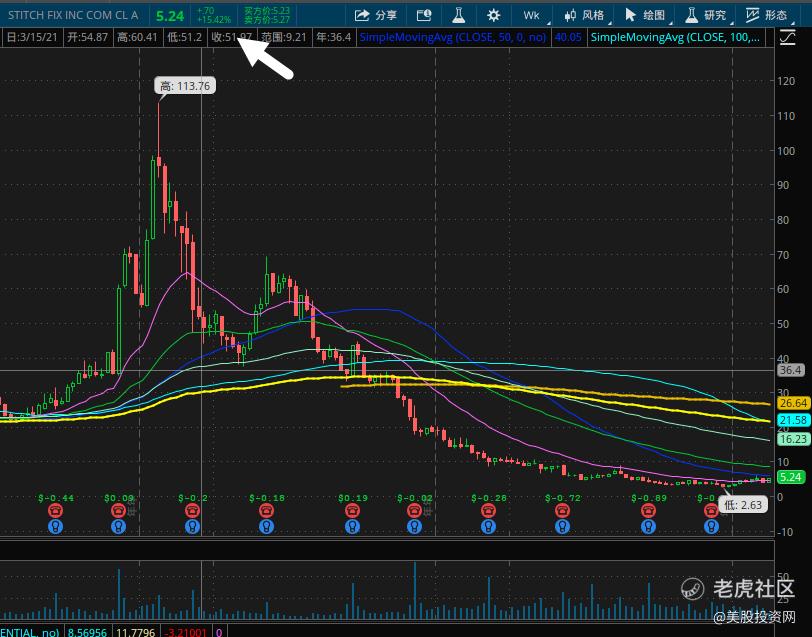Click the 年:36.4 value
This screenshot has width=812, height=637.
334,37
